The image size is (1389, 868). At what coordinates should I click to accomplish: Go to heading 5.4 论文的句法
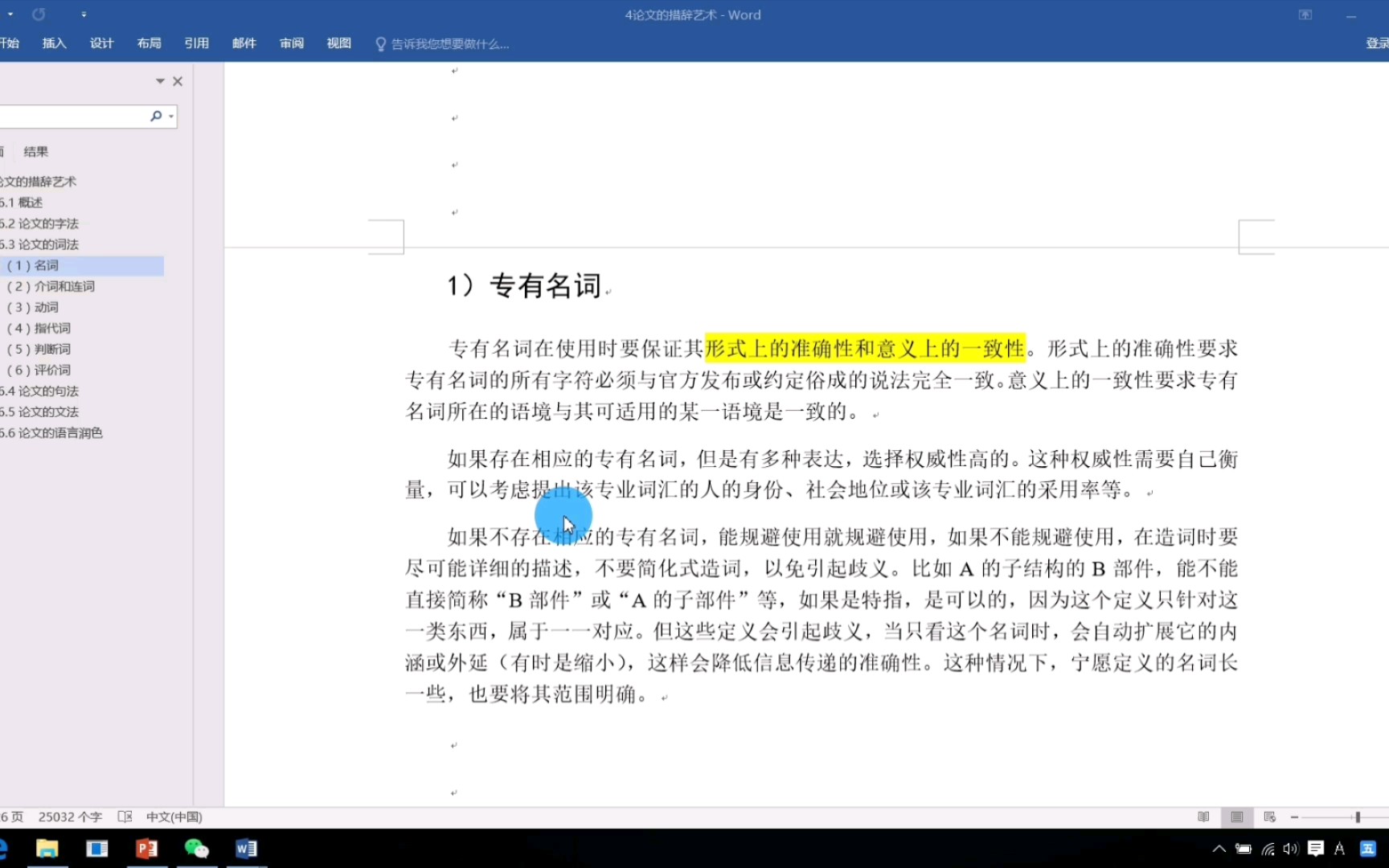tap(39, 391)
